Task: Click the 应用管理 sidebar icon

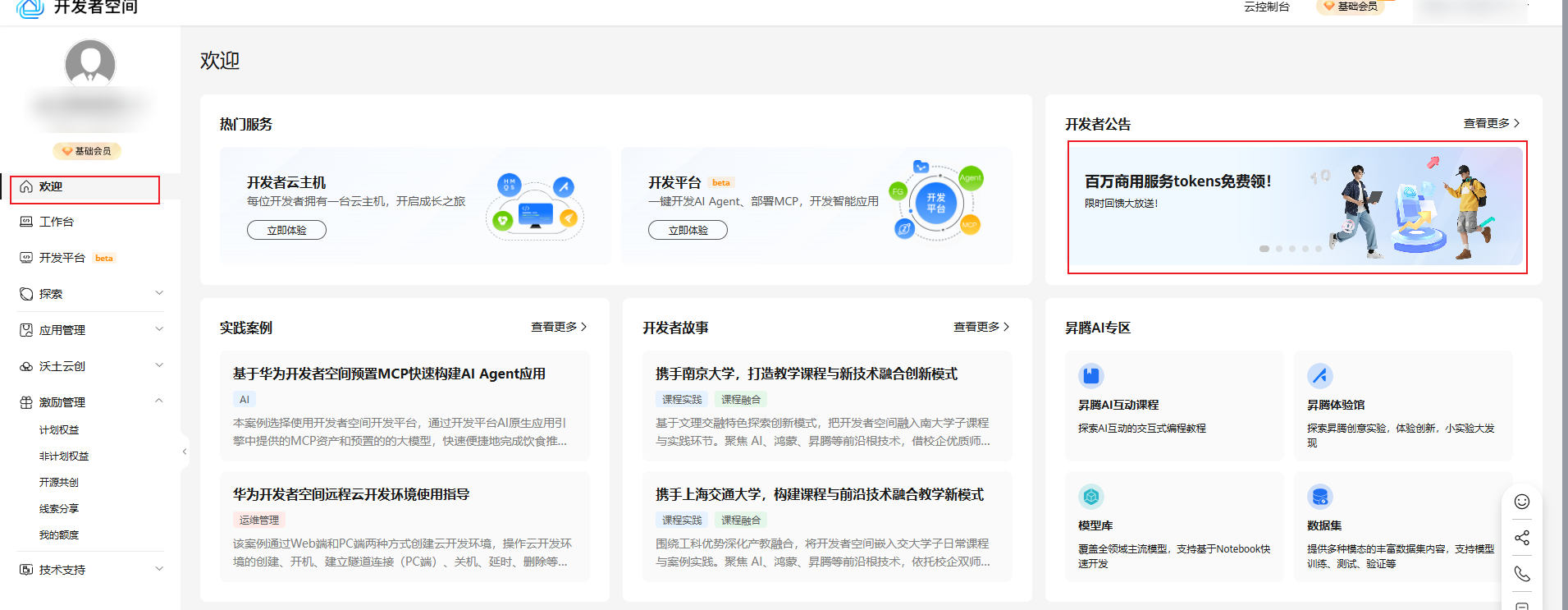Action: pyautogui.click(x=26, y=330)
